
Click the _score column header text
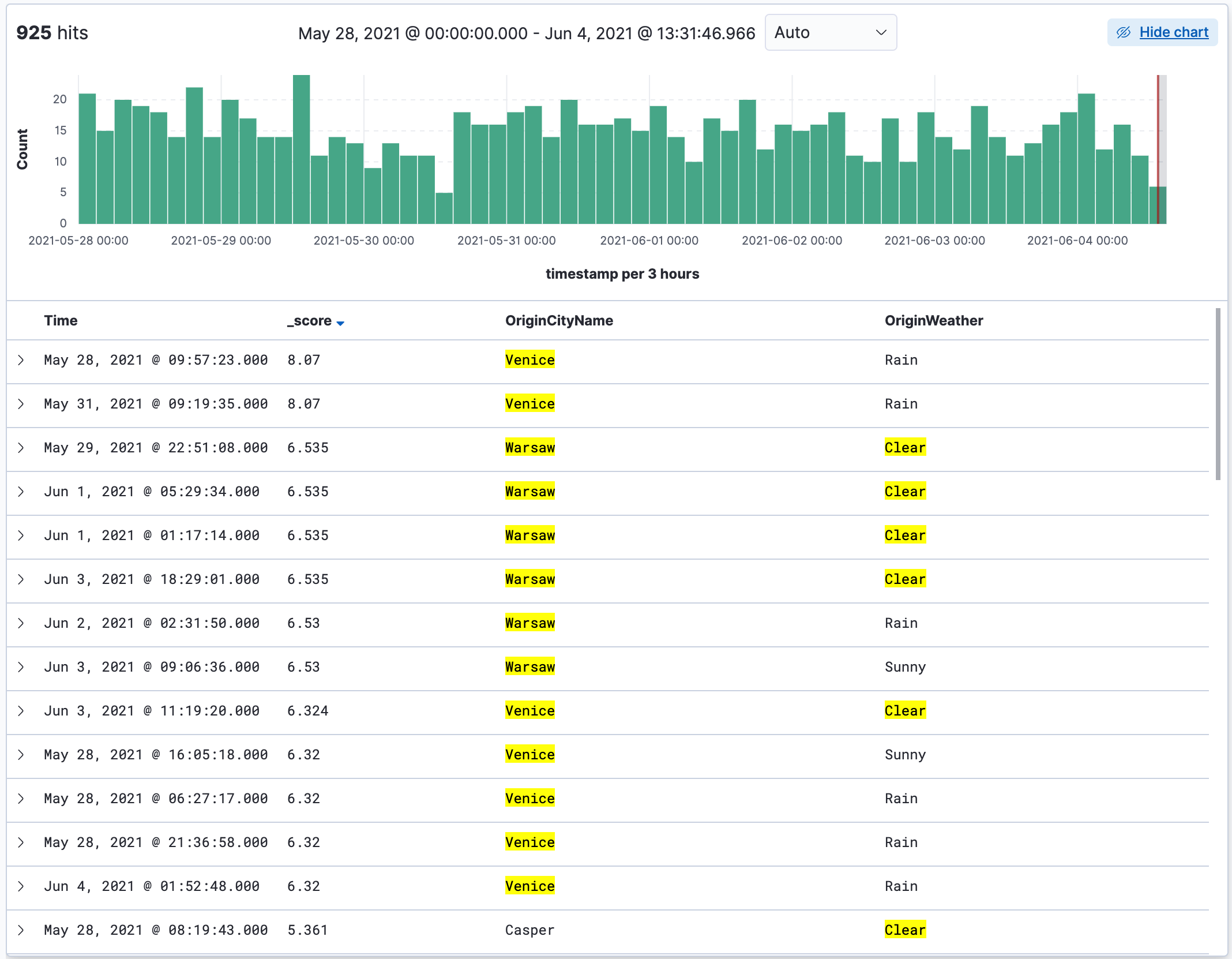[310, 321]
